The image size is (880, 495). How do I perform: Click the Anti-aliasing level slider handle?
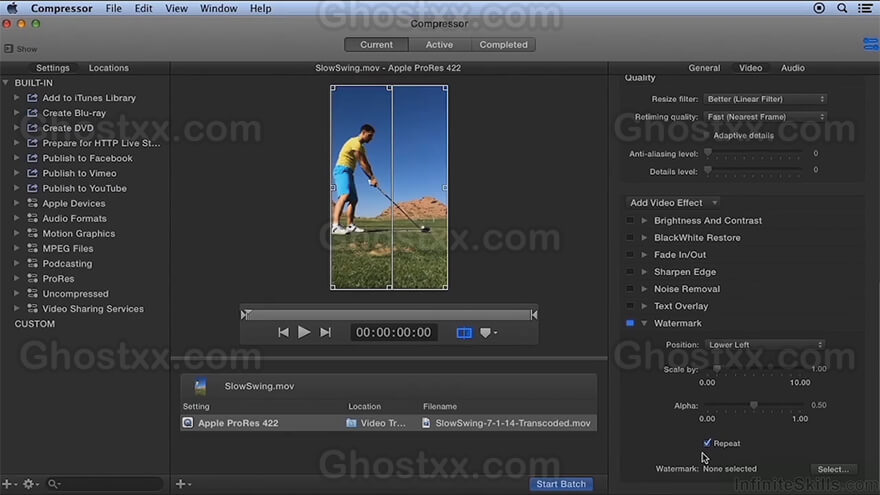point(708,153)
